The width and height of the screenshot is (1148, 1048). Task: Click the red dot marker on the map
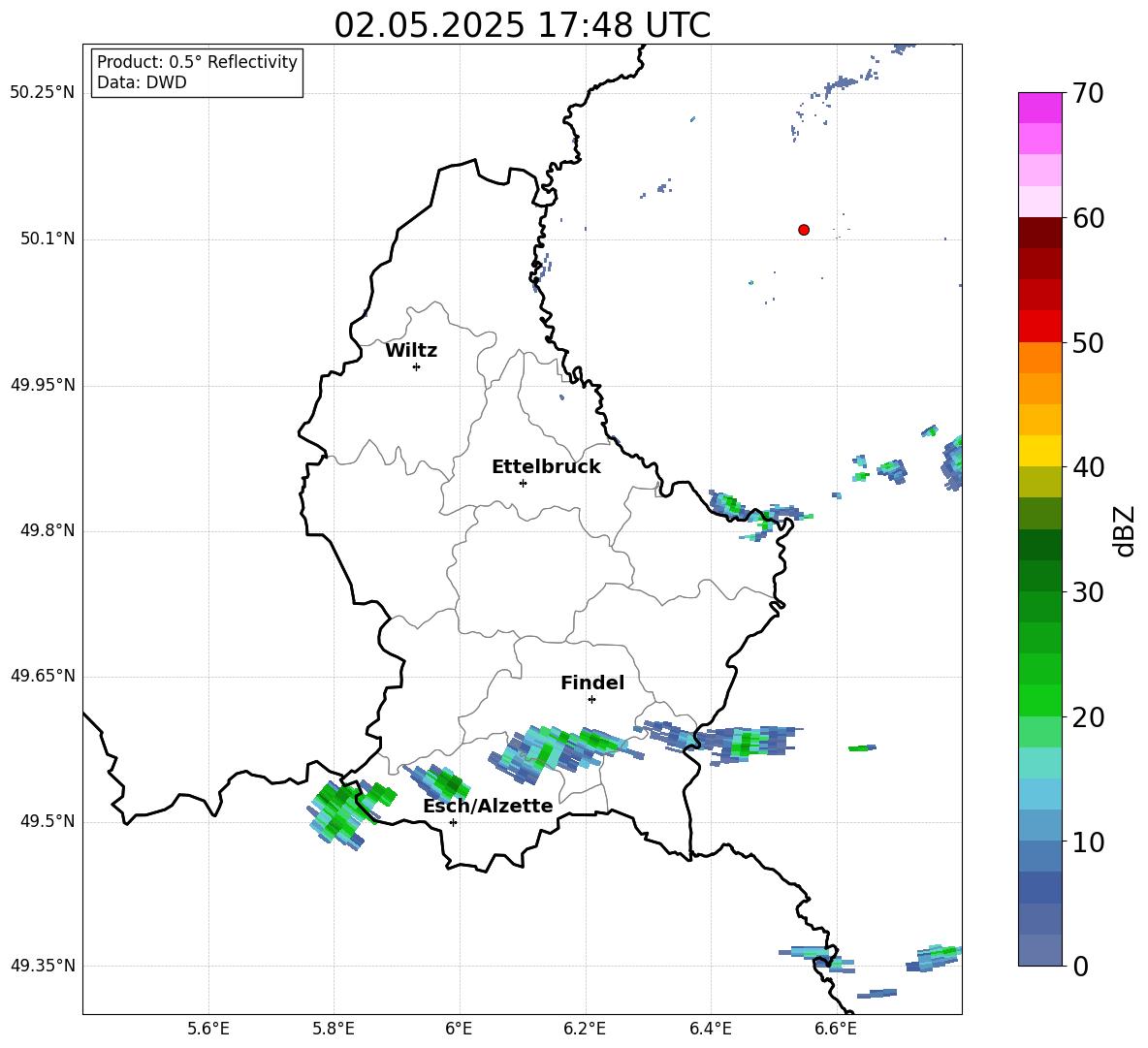point(804,230)
